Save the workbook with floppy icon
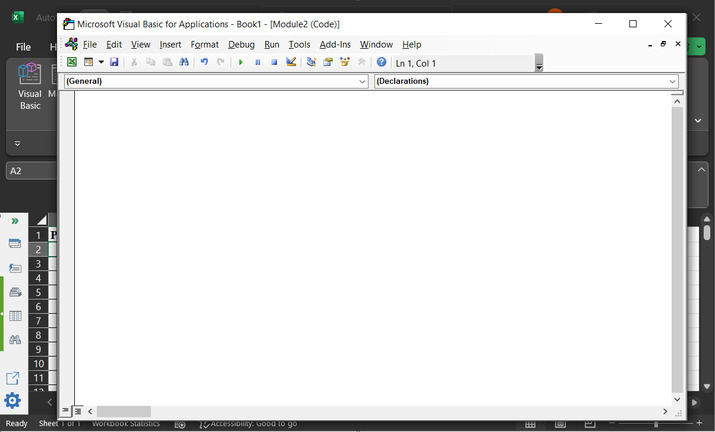 click(x=114, y=62)
